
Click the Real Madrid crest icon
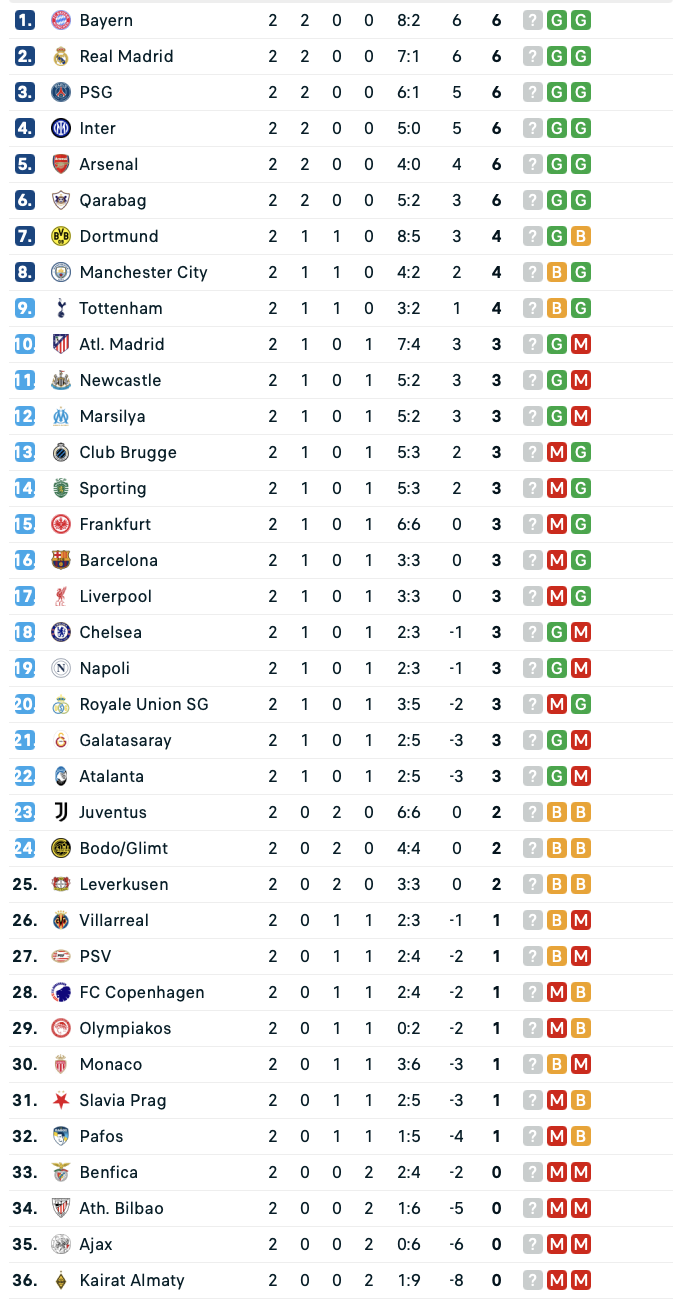point(61,56)
